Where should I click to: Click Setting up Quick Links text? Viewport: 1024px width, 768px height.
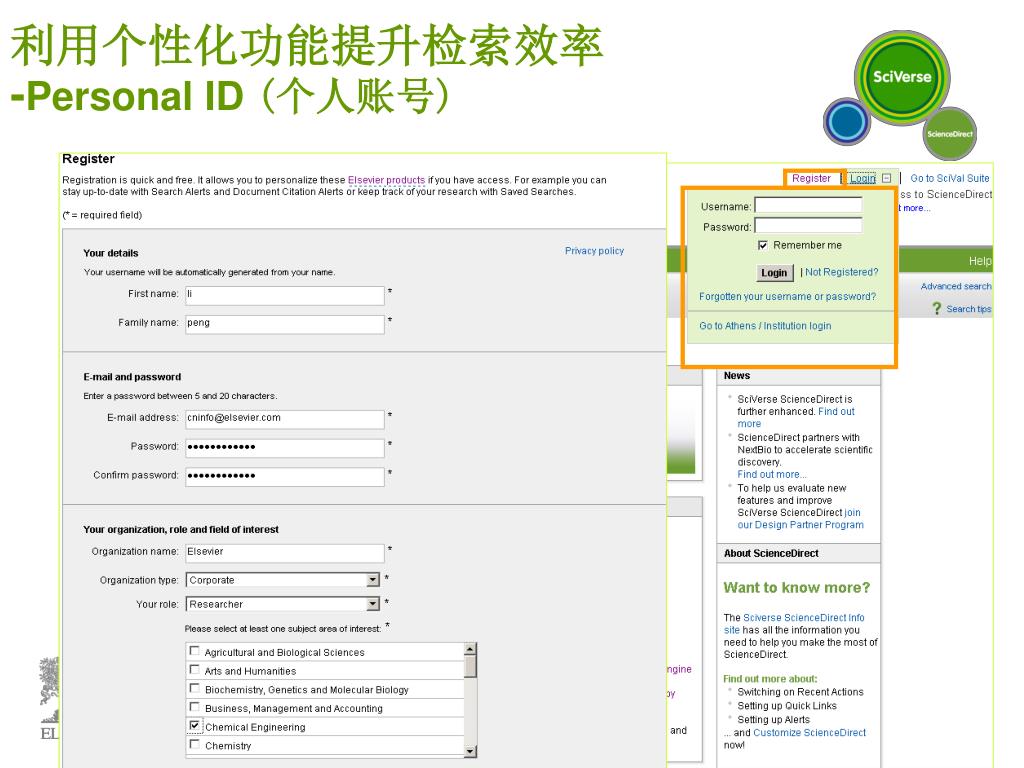point(787,706)
